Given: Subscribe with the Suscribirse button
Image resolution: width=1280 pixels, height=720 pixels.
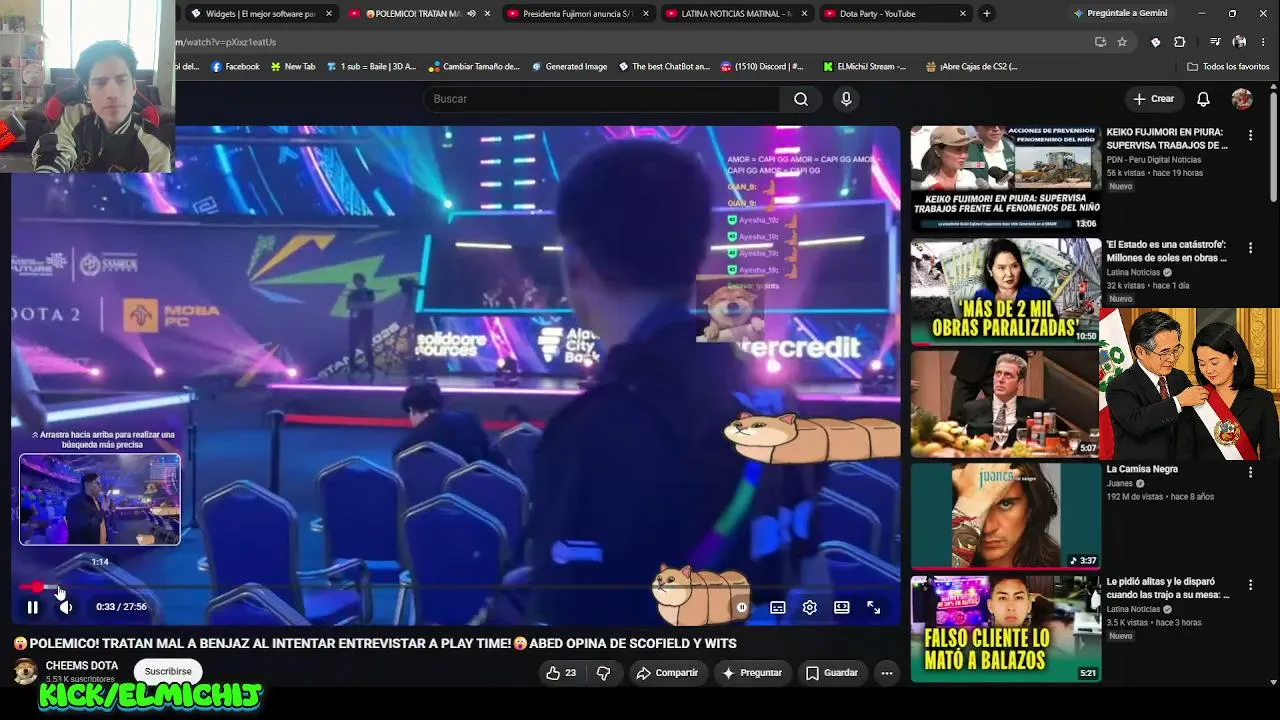Looking at the screenshot, I should coord(168,672).
